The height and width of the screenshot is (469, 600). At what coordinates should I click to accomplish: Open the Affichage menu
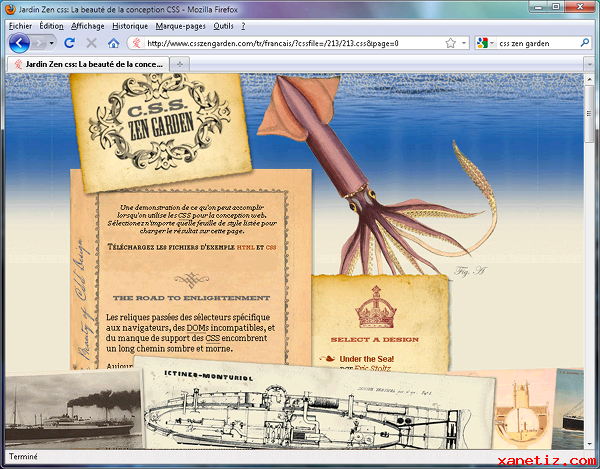[x=88, y=26]
